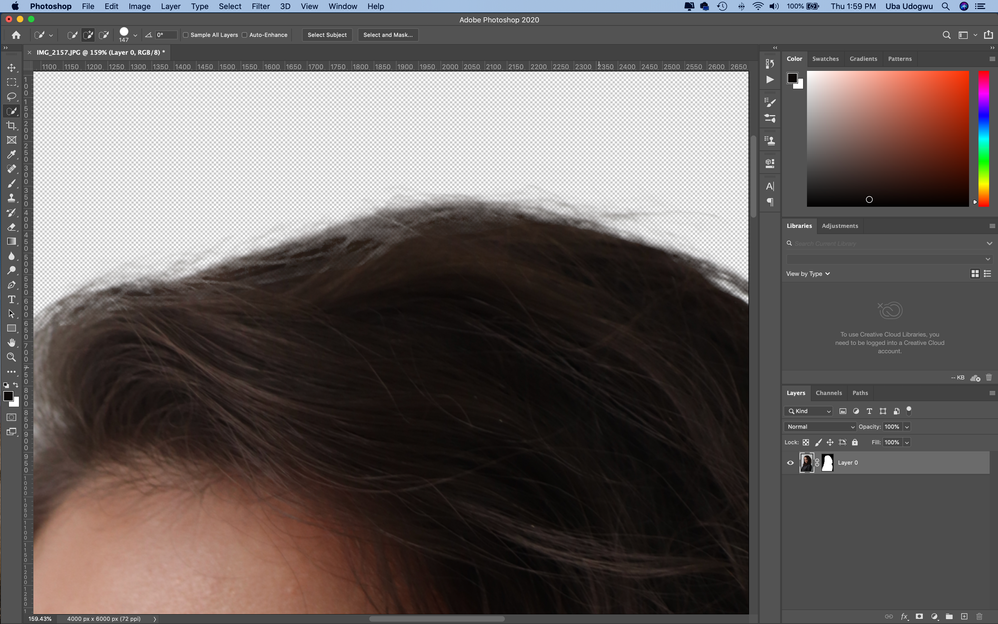The height and width of the screenshot is (624, 998).
Task: Select the Horizontal Type tool
Action: coord(11,299)
